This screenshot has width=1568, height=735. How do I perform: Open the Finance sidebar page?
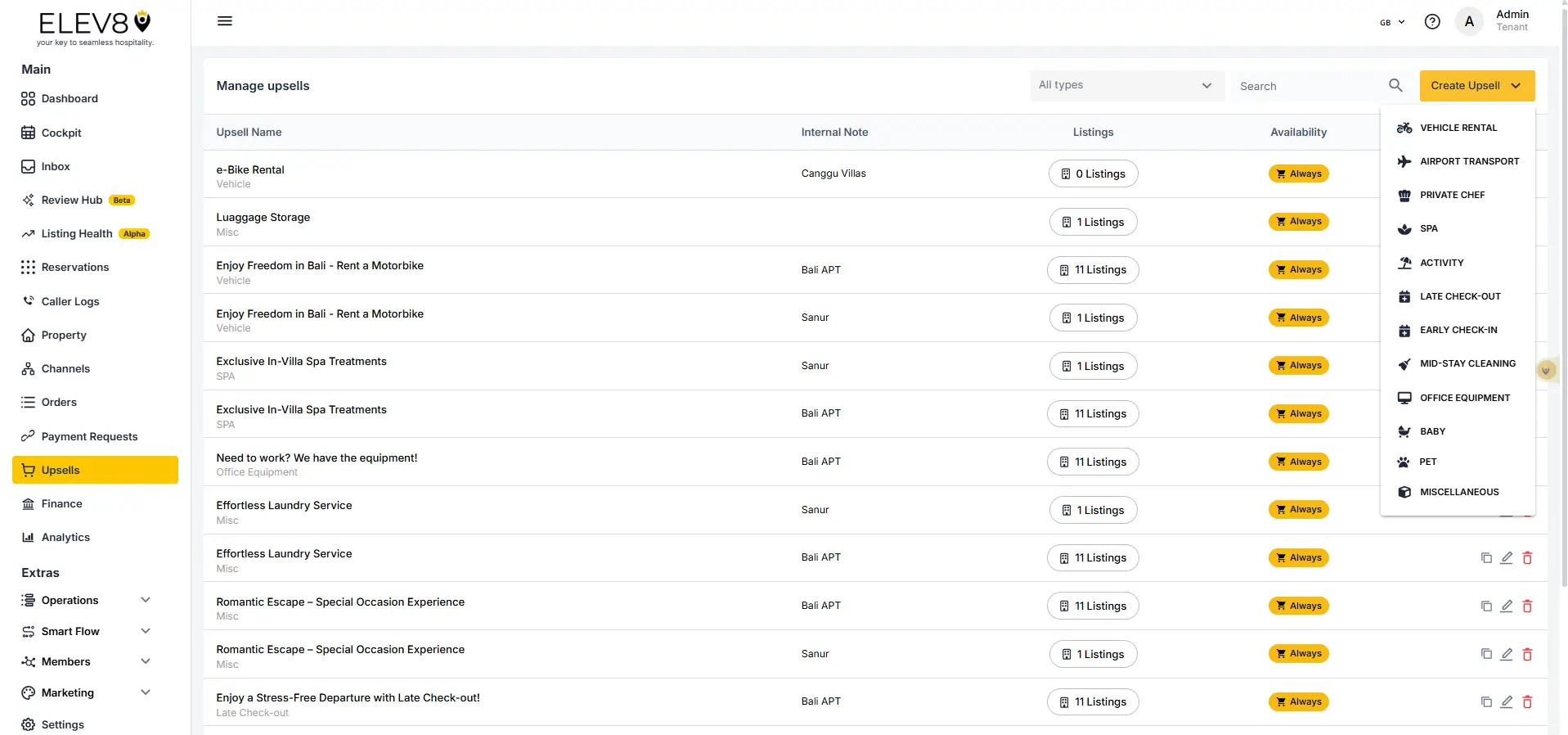[96, 503]
